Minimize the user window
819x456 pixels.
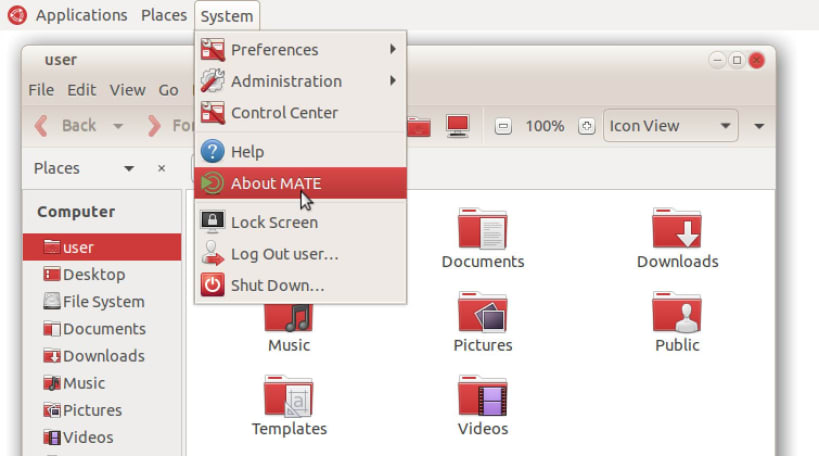coord(717,60)
